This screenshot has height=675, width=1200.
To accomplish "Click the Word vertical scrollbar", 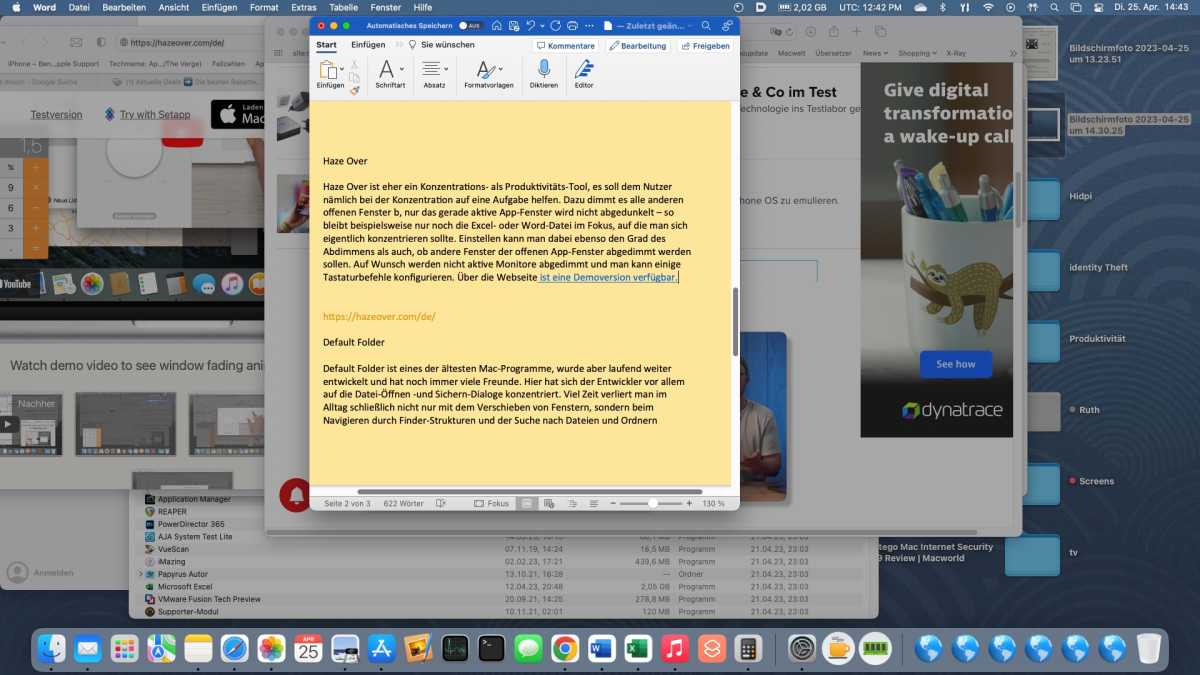I will pyautogui.click(x=735, y=322).
